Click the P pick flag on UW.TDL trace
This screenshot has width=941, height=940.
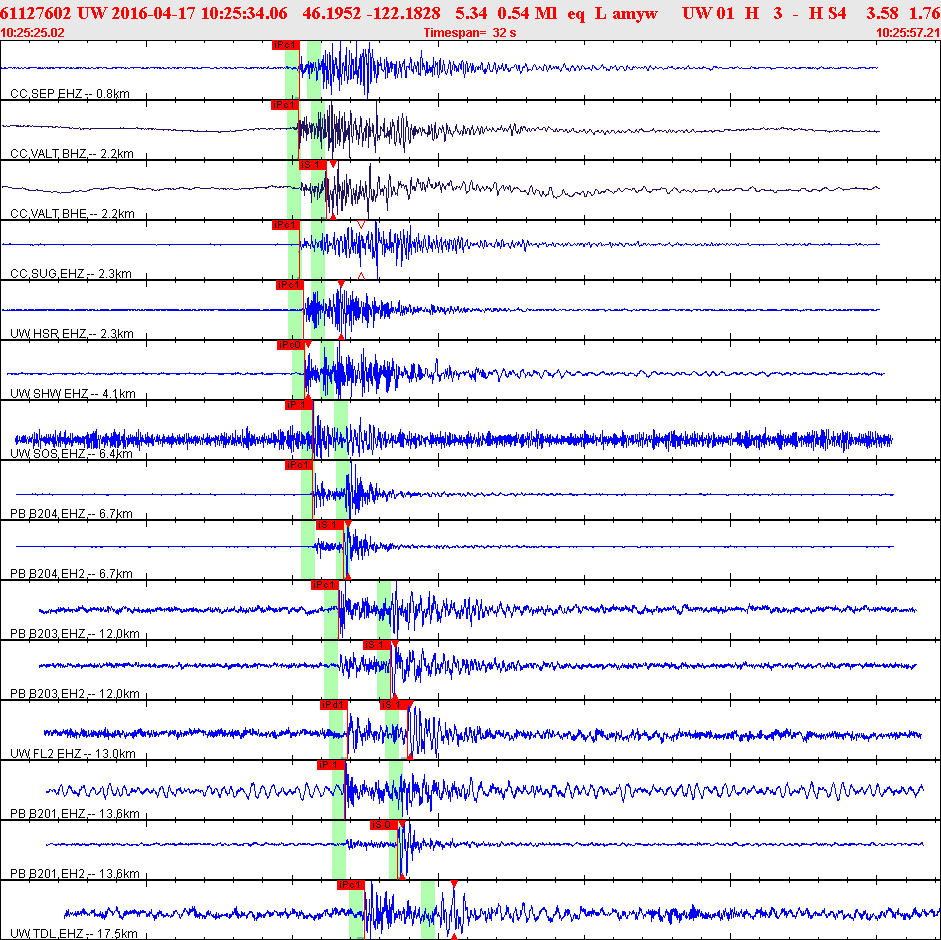coord(349,884)
